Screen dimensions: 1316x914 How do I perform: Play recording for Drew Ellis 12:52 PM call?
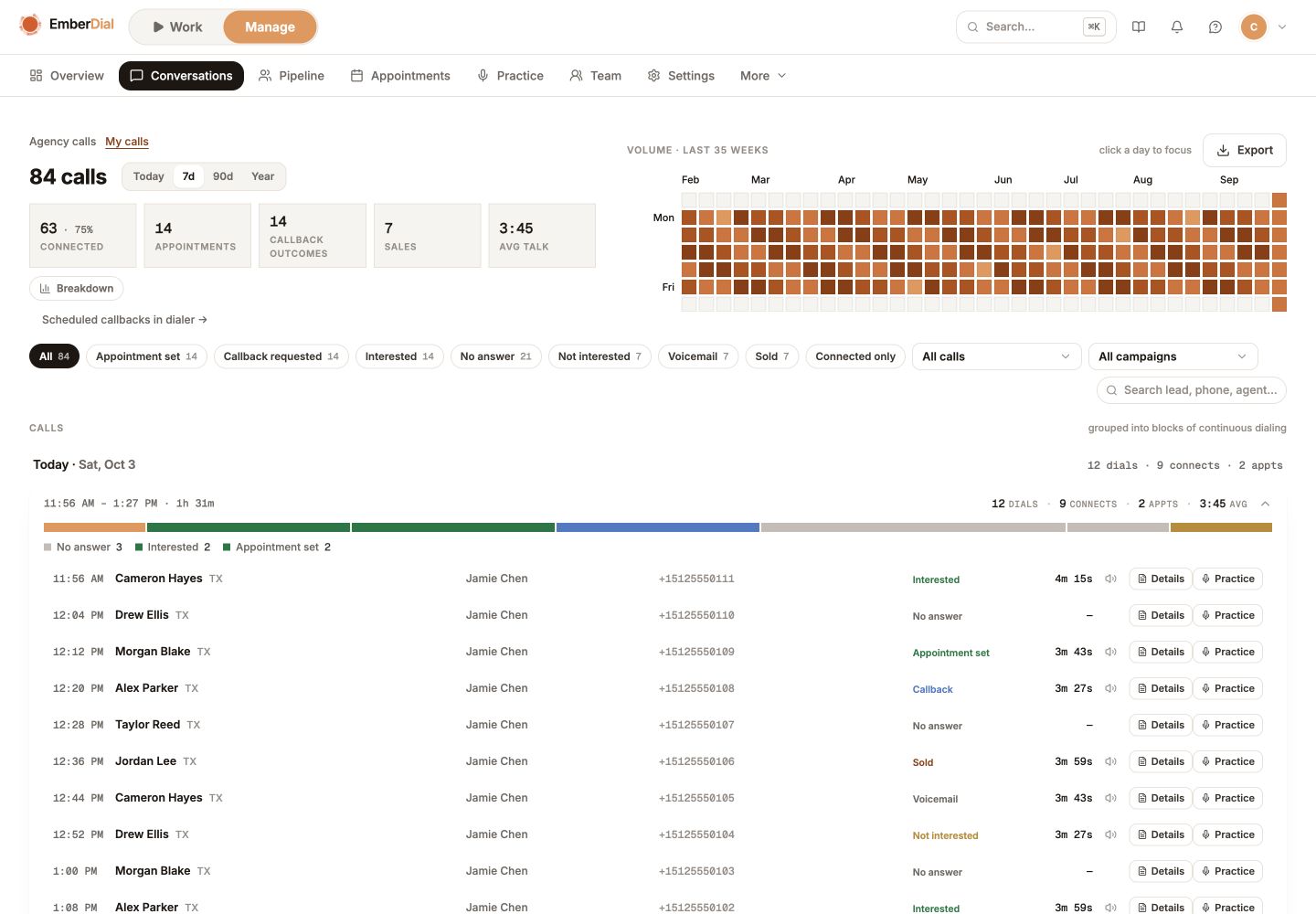coord(1110,834)
